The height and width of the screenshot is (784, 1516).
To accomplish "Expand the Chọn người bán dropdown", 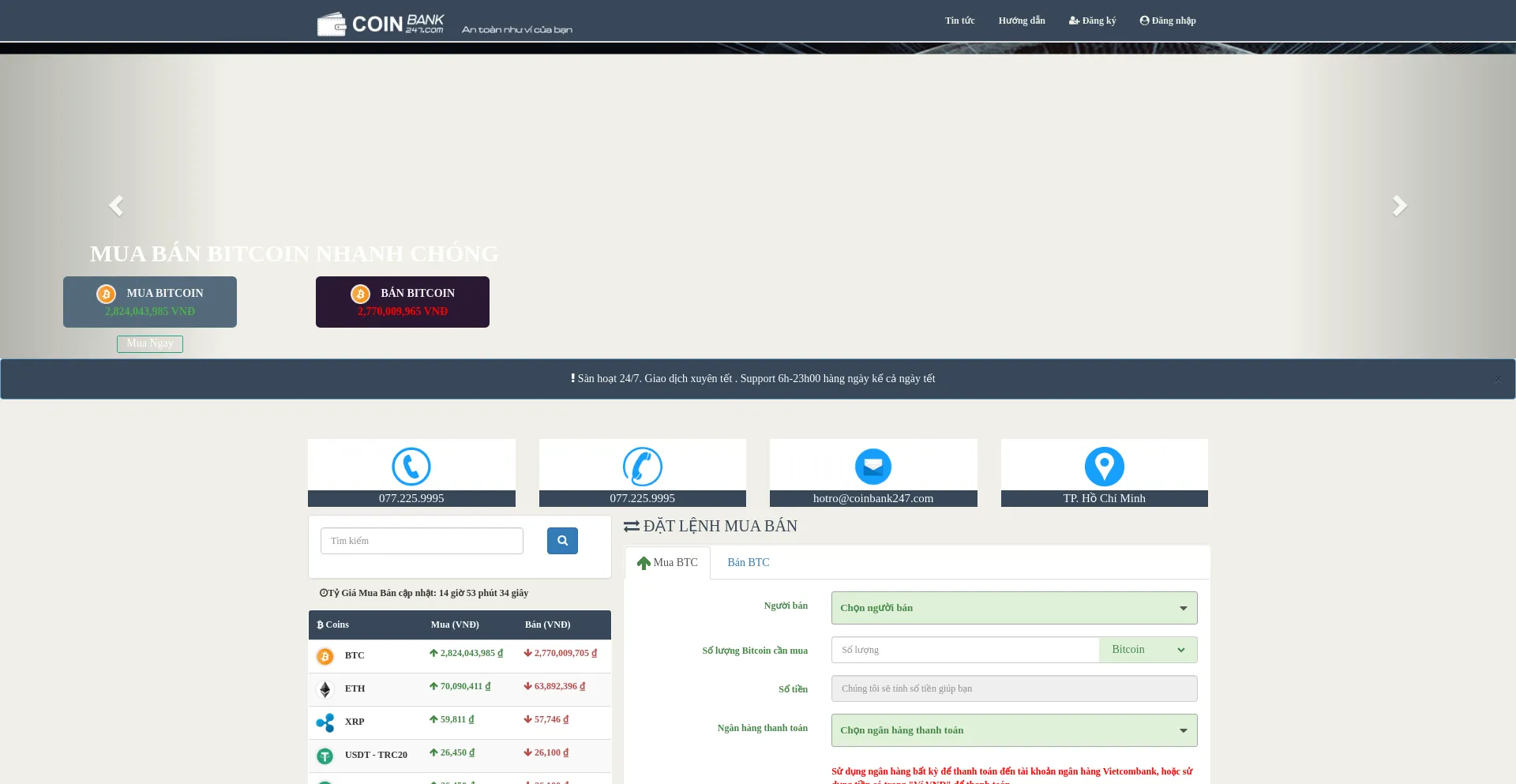I will point(1014,608).
